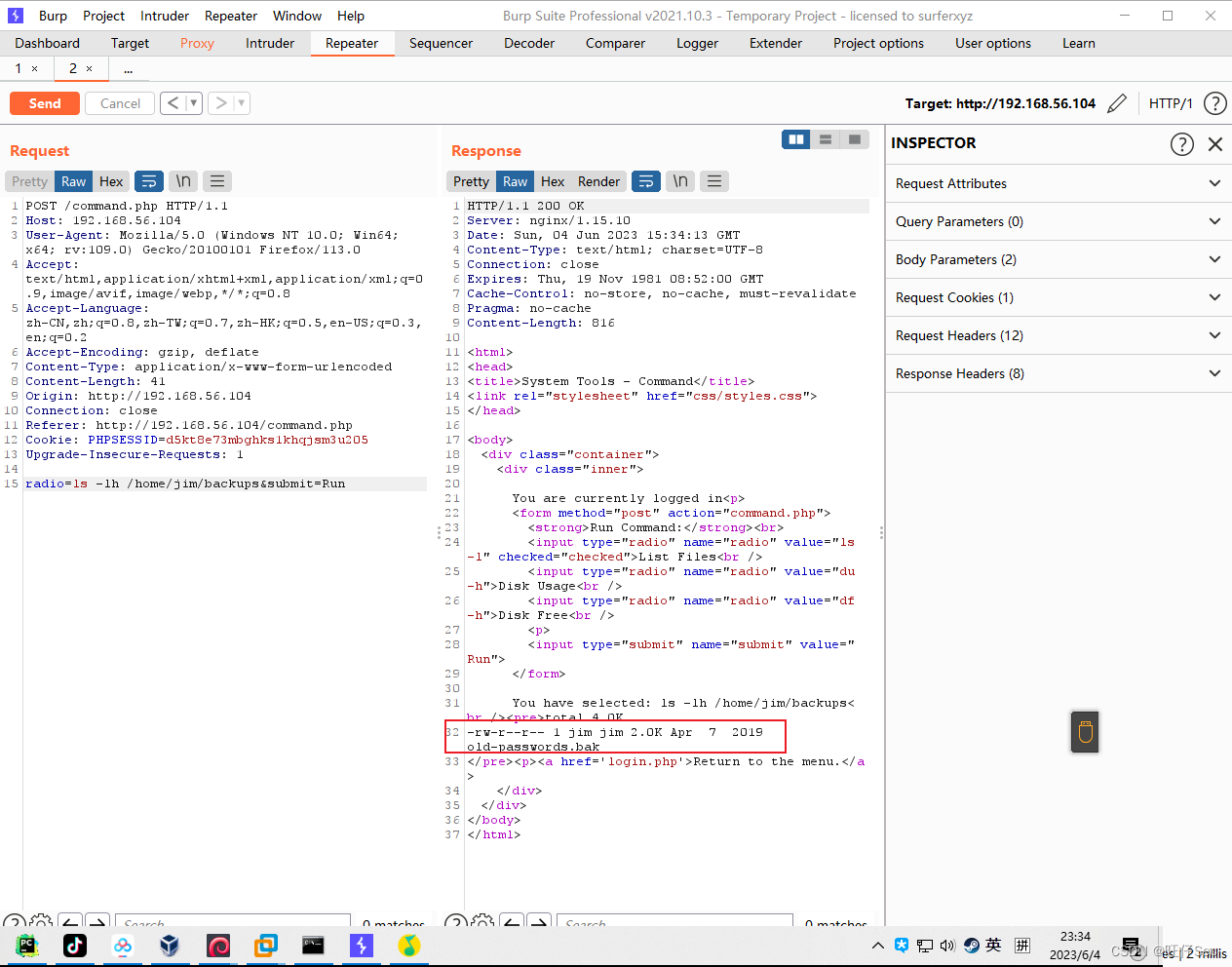Click the Burp Suite logo icon
This screenshot has width=1232, height=967.
(16, 16)
